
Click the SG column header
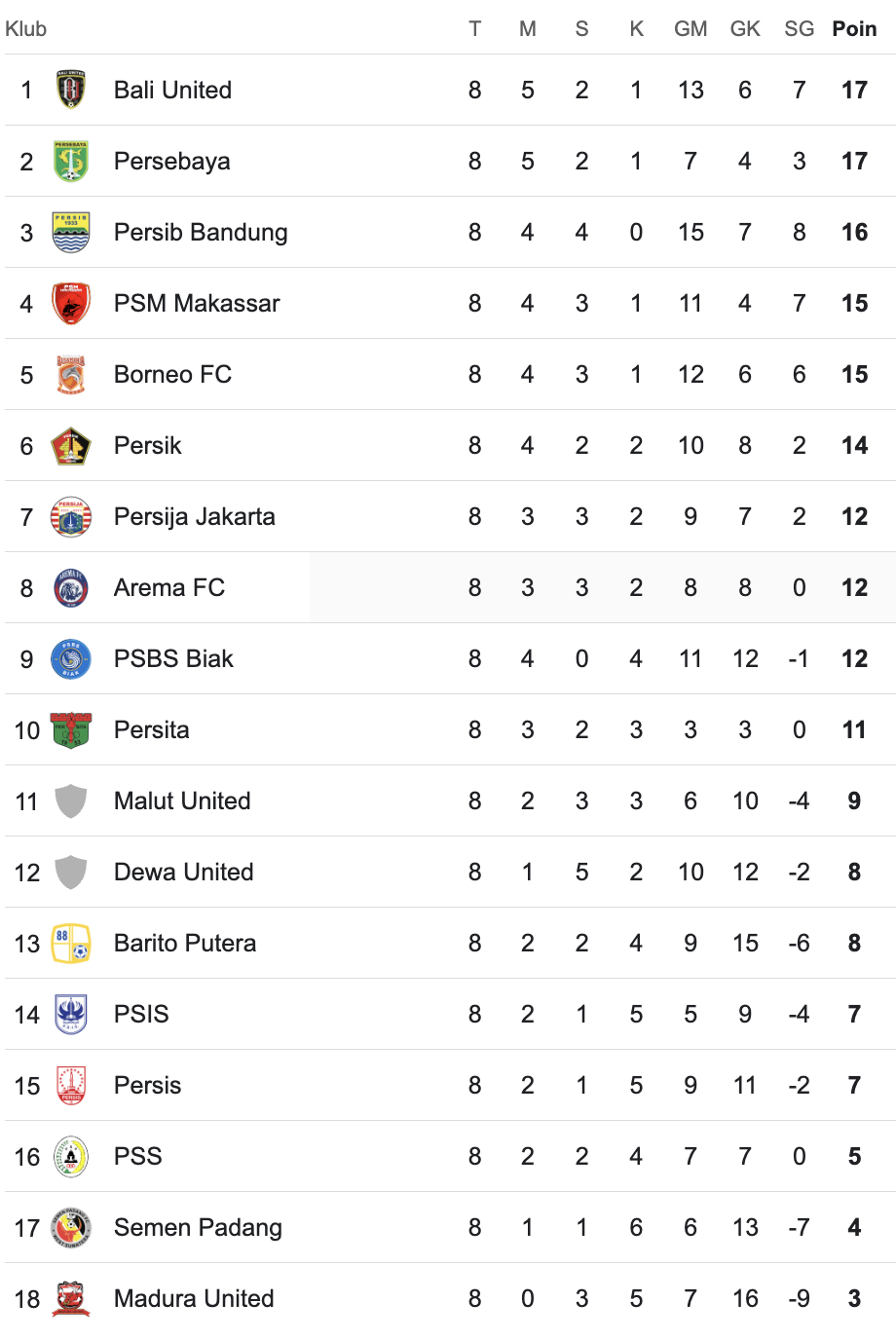coord(799,28)
